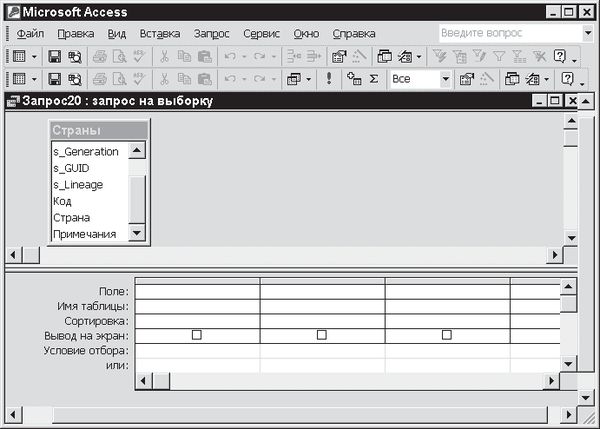Viewport: 600px width, 429px height.
Task: Click the Save icon on the query design toolbar
Action: tap(55, 78)
